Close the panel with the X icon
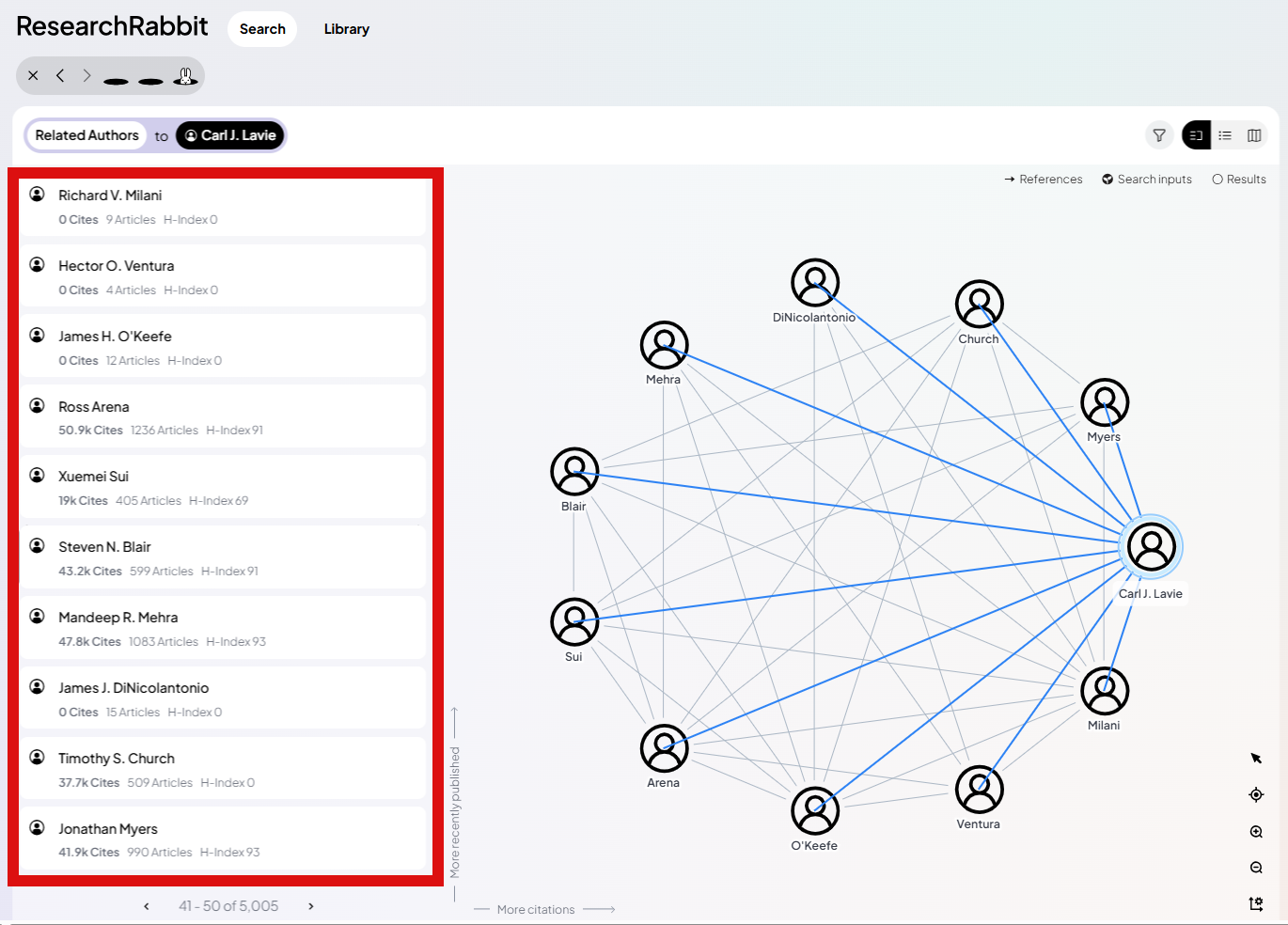 (x=34, y=76)
